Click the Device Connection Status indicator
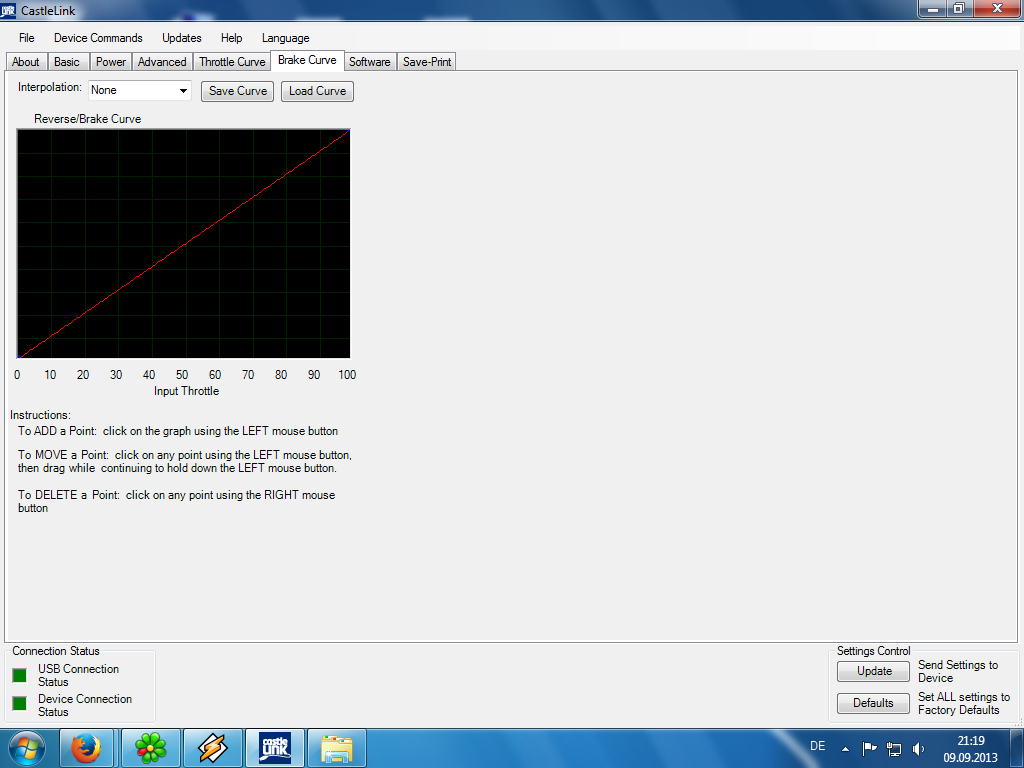Viewport: 1024px width, 768px height. pyautogui.click(x=20, y=704)
